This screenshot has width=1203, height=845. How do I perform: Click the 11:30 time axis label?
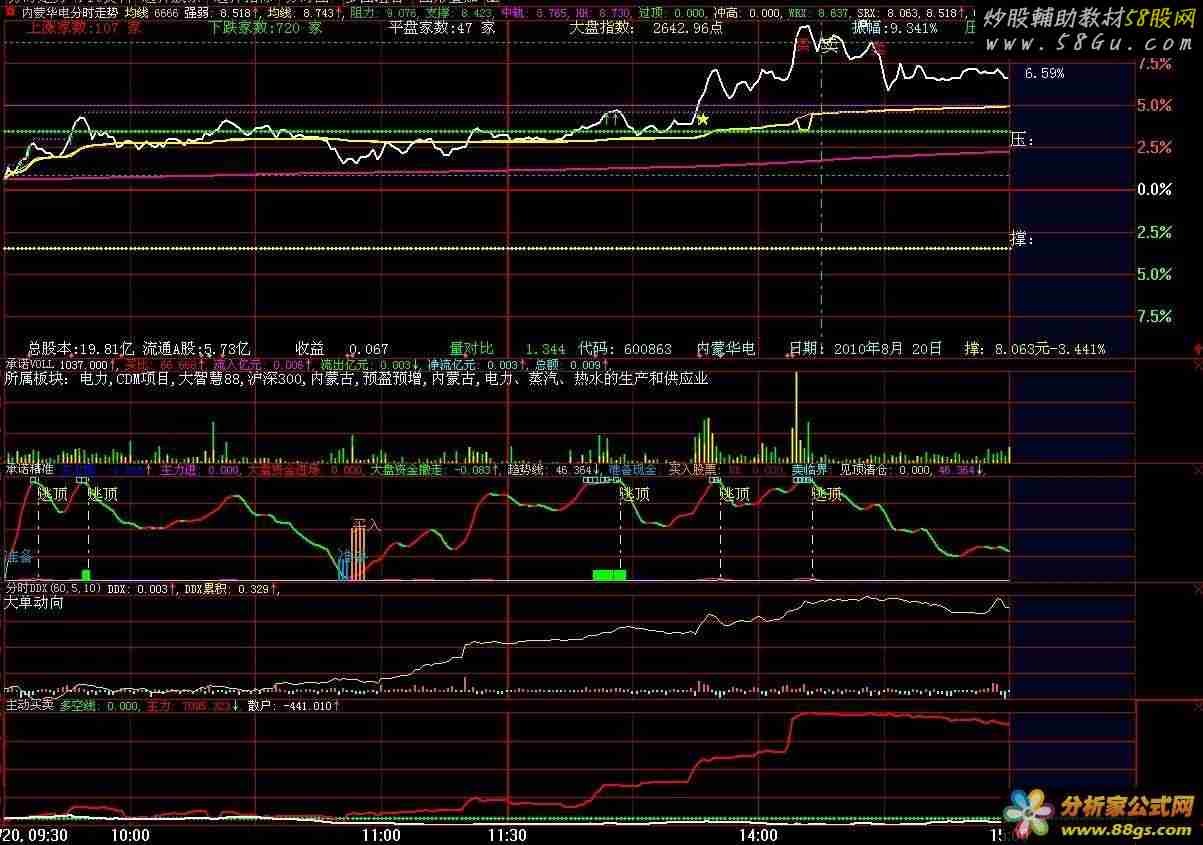pyautogui.click(x=507, y=834)
